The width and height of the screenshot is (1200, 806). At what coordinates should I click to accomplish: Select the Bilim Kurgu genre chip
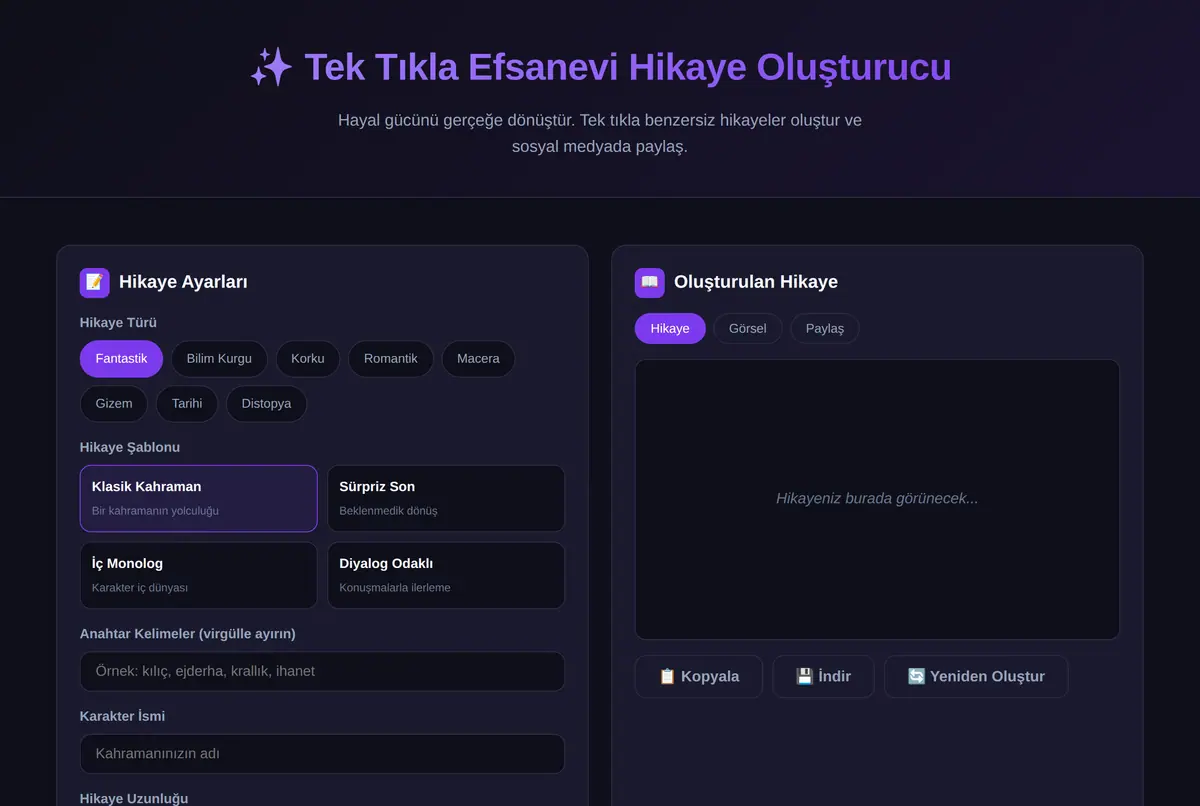click(219, 359)
